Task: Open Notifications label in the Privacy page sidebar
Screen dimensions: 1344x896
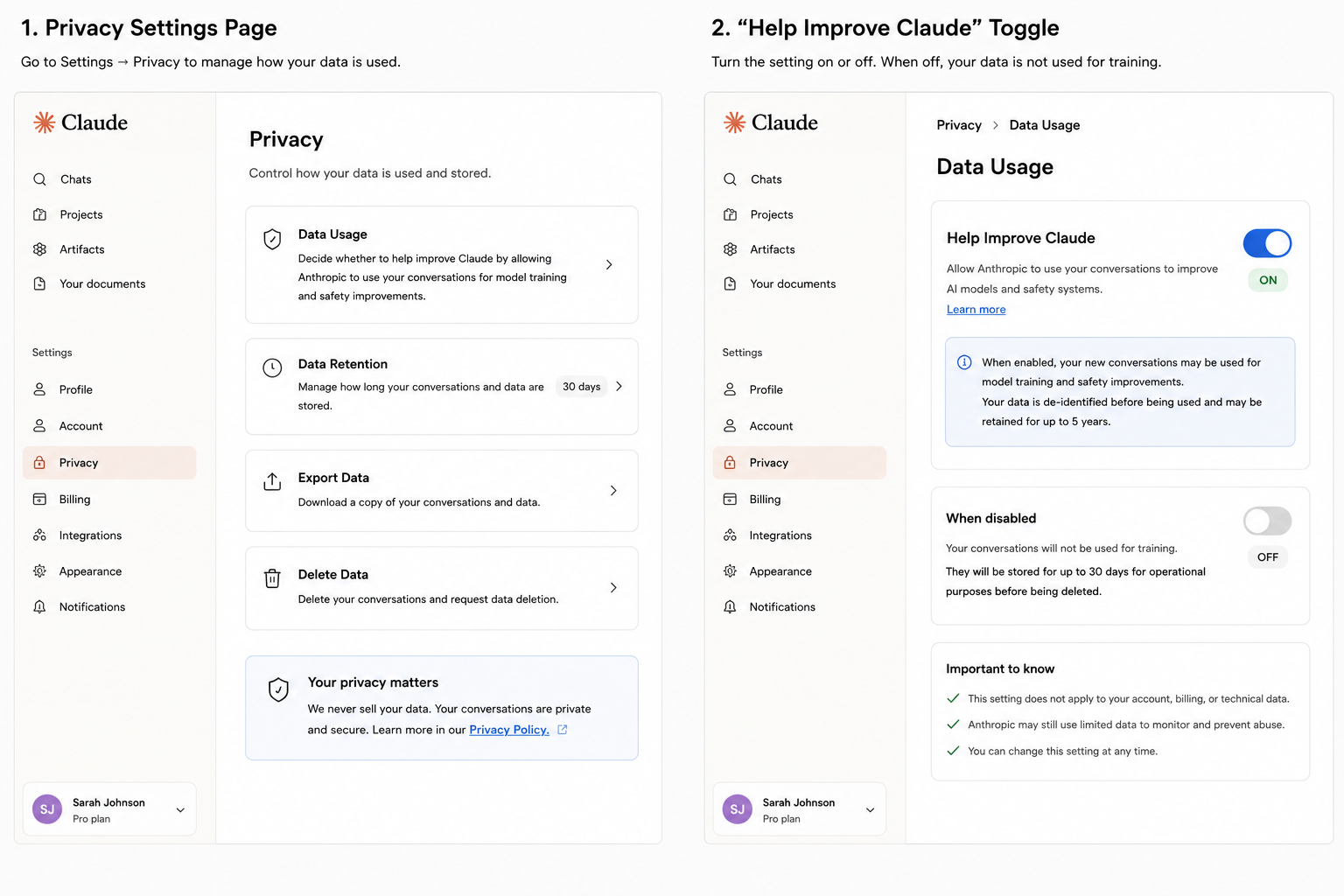Action: point(92,607)
